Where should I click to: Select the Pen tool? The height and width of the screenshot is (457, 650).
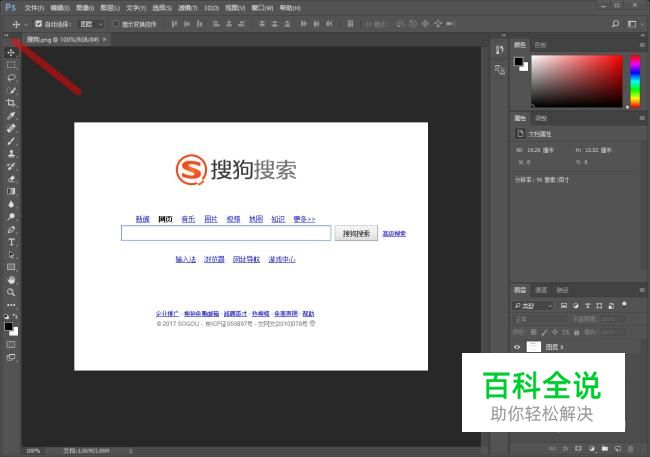[x=11, y=229]
